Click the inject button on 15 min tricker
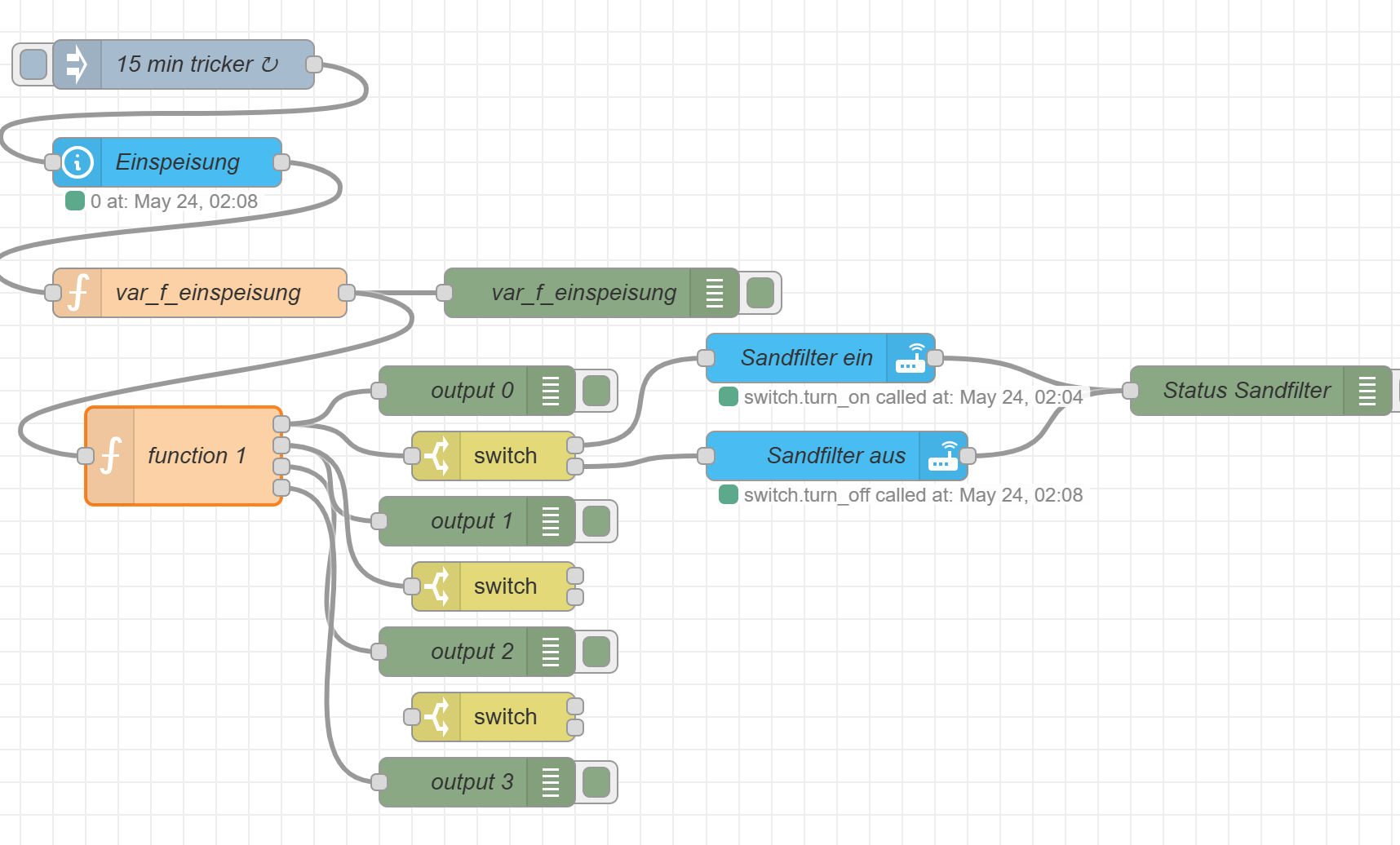This screenshot has height=845, width=1400. (33, 64)
